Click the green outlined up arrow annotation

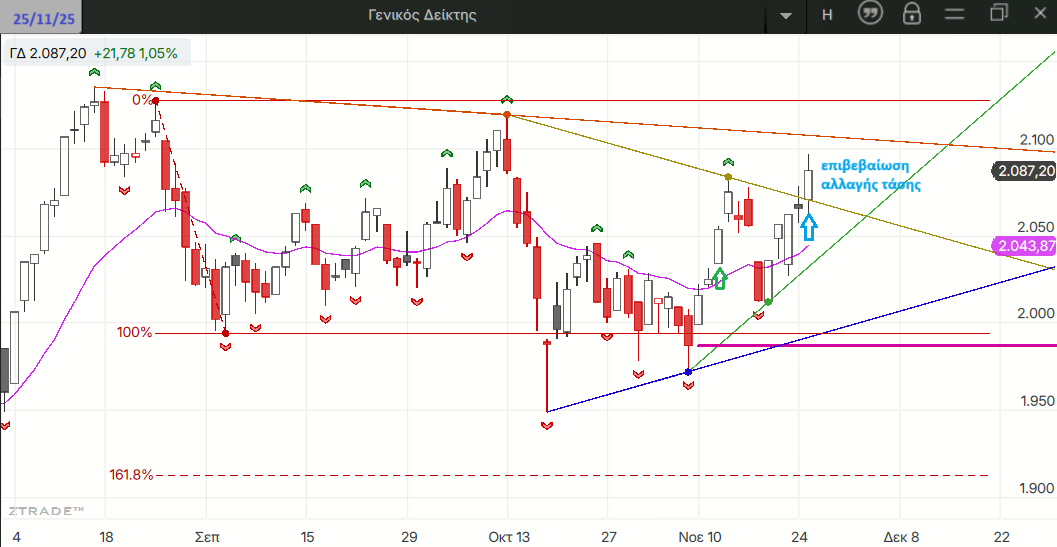718,278
